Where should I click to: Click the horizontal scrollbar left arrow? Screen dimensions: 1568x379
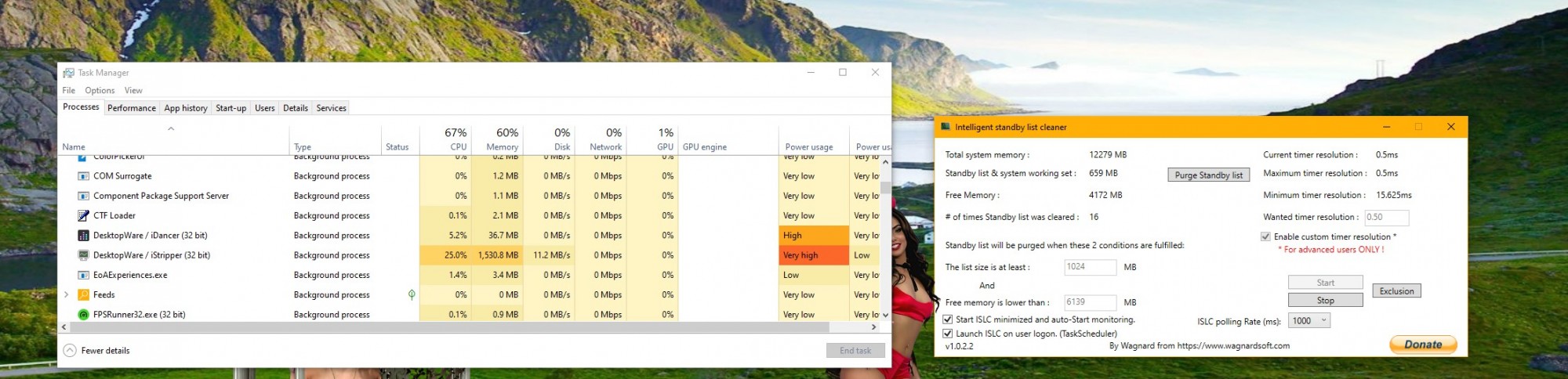pyautogui.click(x=64, y=327)
